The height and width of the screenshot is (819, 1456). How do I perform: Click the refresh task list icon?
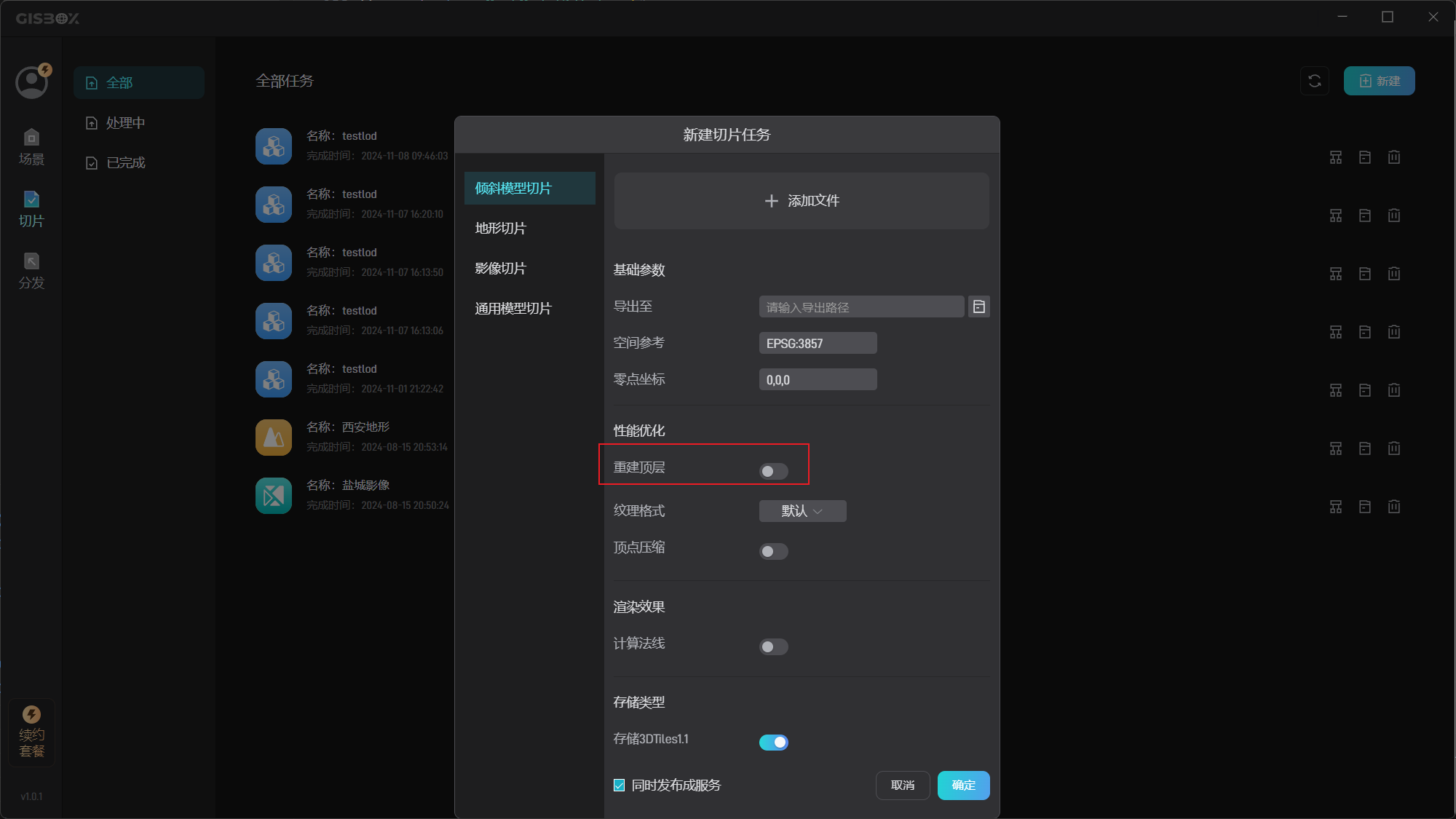1314,81
